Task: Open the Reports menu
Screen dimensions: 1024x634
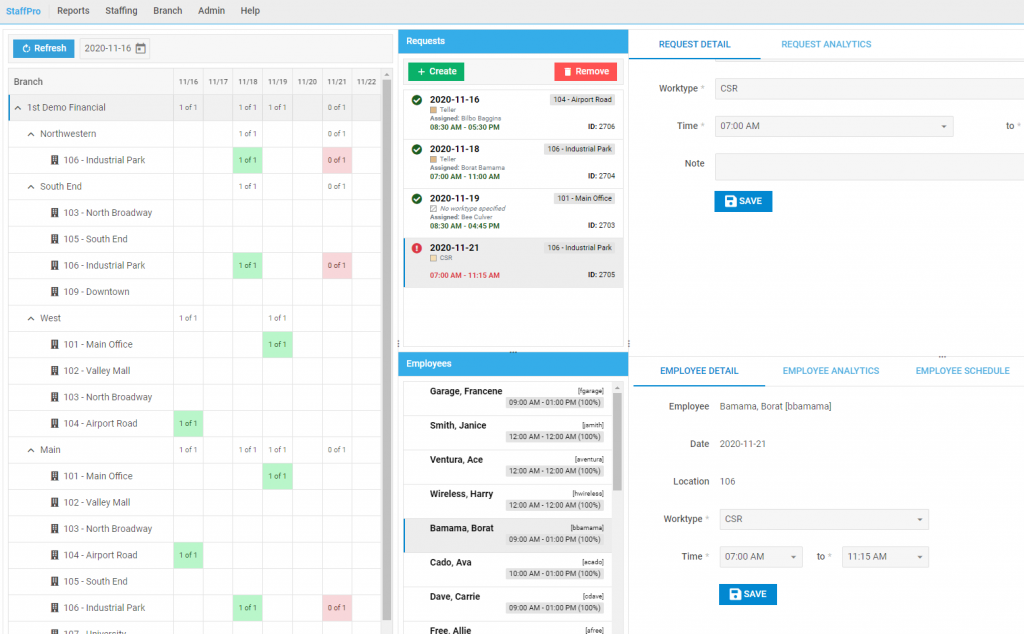Action: coord(72,11)
